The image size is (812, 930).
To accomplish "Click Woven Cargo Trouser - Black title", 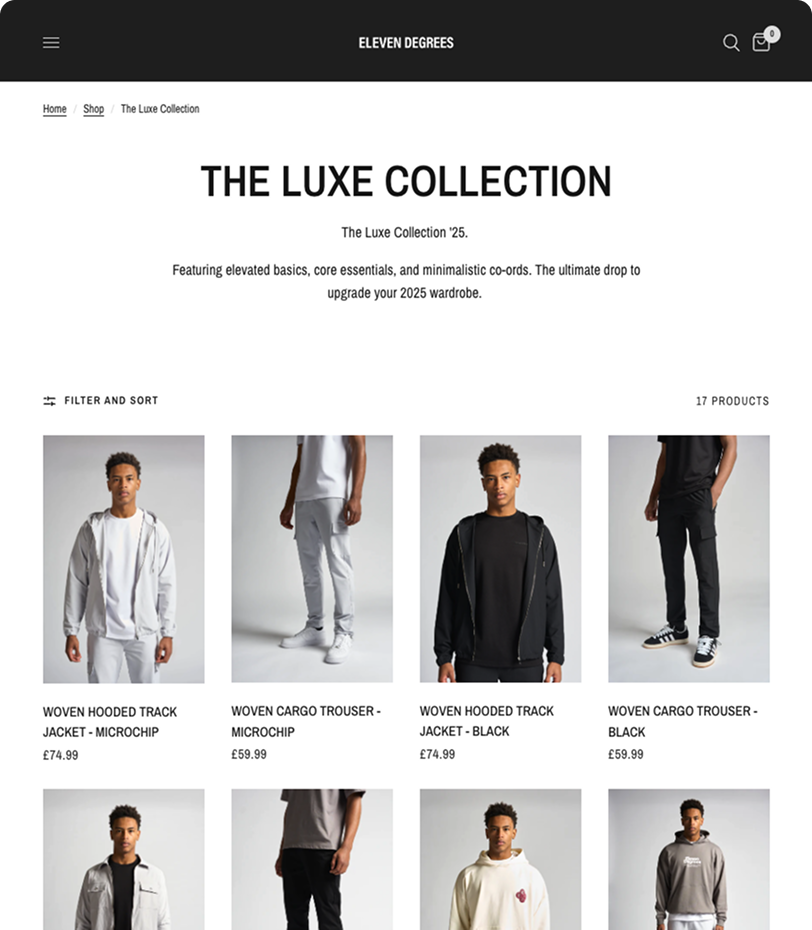I will coord(683,721).
